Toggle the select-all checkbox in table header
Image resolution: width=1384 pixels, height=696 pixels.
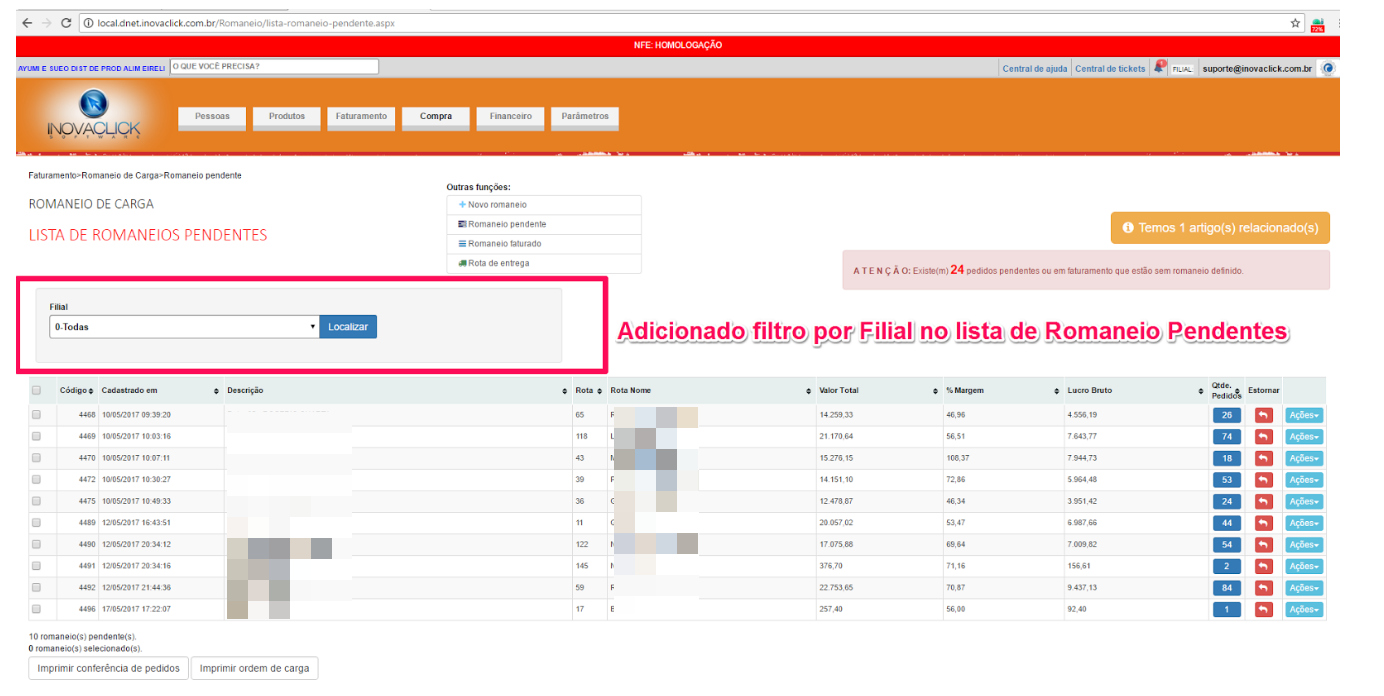tap(37, 390)
